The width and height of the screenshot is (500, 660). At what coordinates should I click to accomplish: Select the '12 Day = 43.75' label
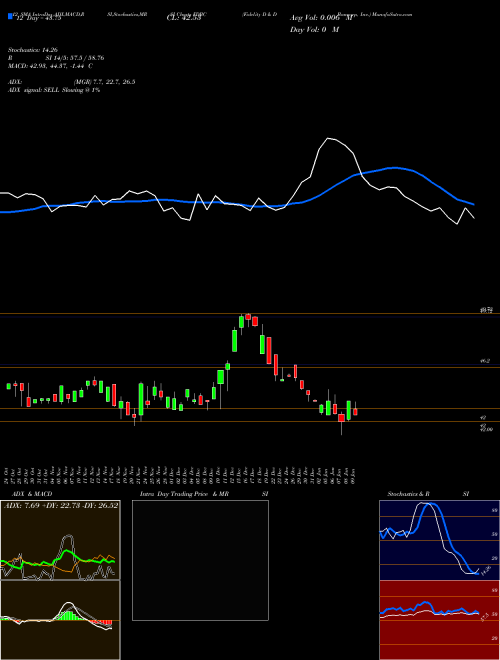point(38,18)
